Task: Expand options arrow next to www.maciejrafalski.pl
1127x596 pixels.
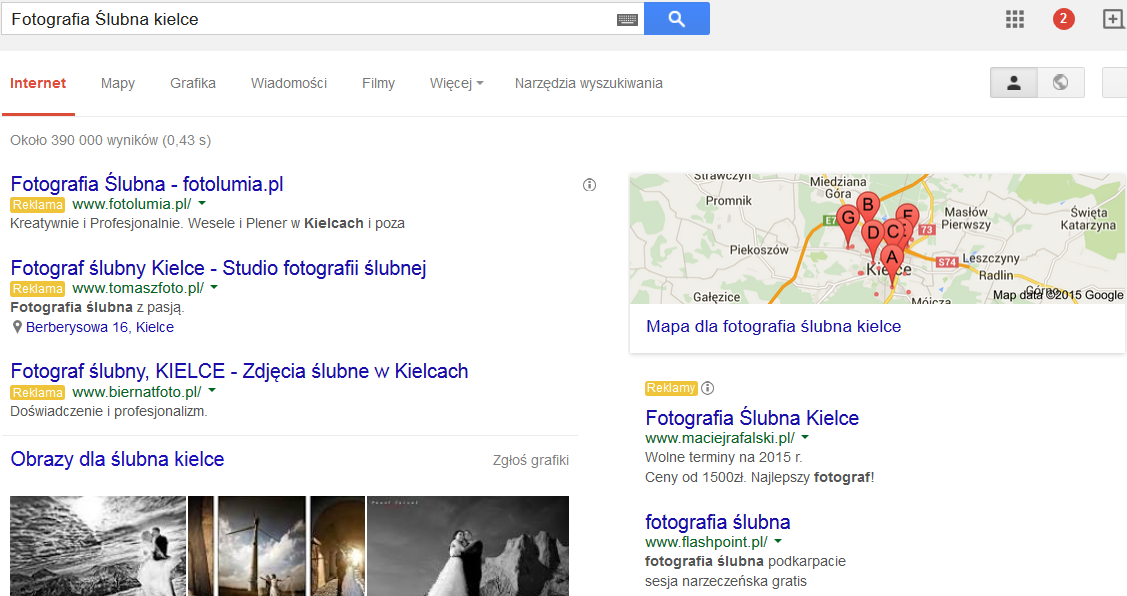Action: (x=805, y=437)
